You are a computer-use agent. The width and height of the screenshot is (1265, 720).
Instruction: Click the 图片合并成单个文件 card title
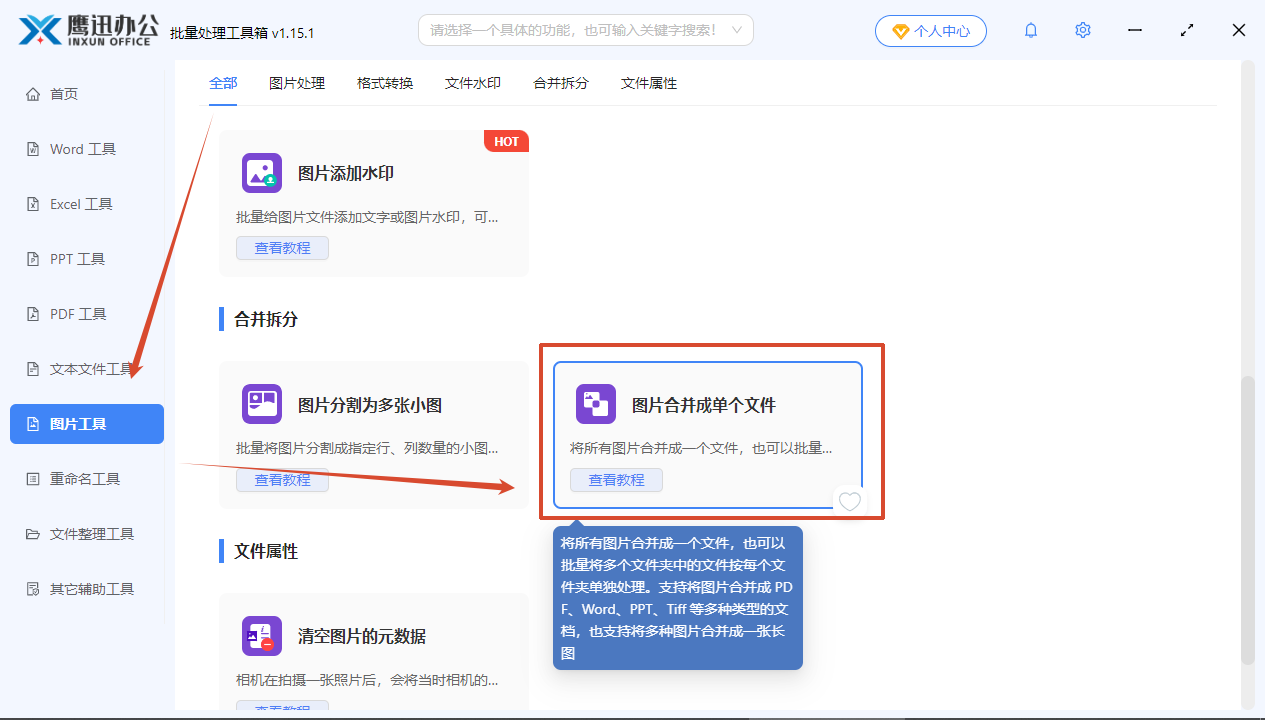point(704,405)
